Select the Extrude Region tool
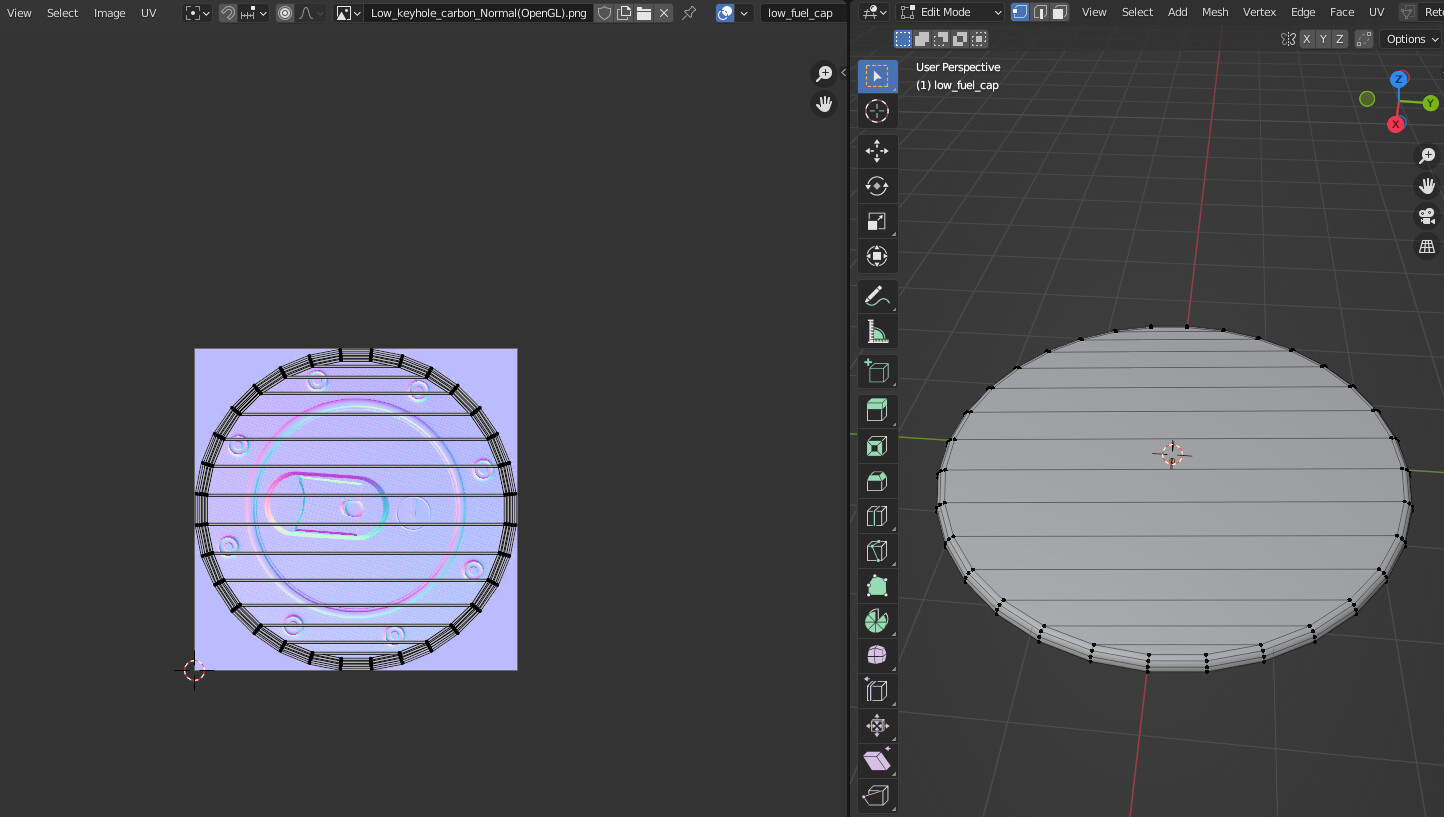This screenshot has height=817, width=1444. pyautogui.click(x=877, y=411)
